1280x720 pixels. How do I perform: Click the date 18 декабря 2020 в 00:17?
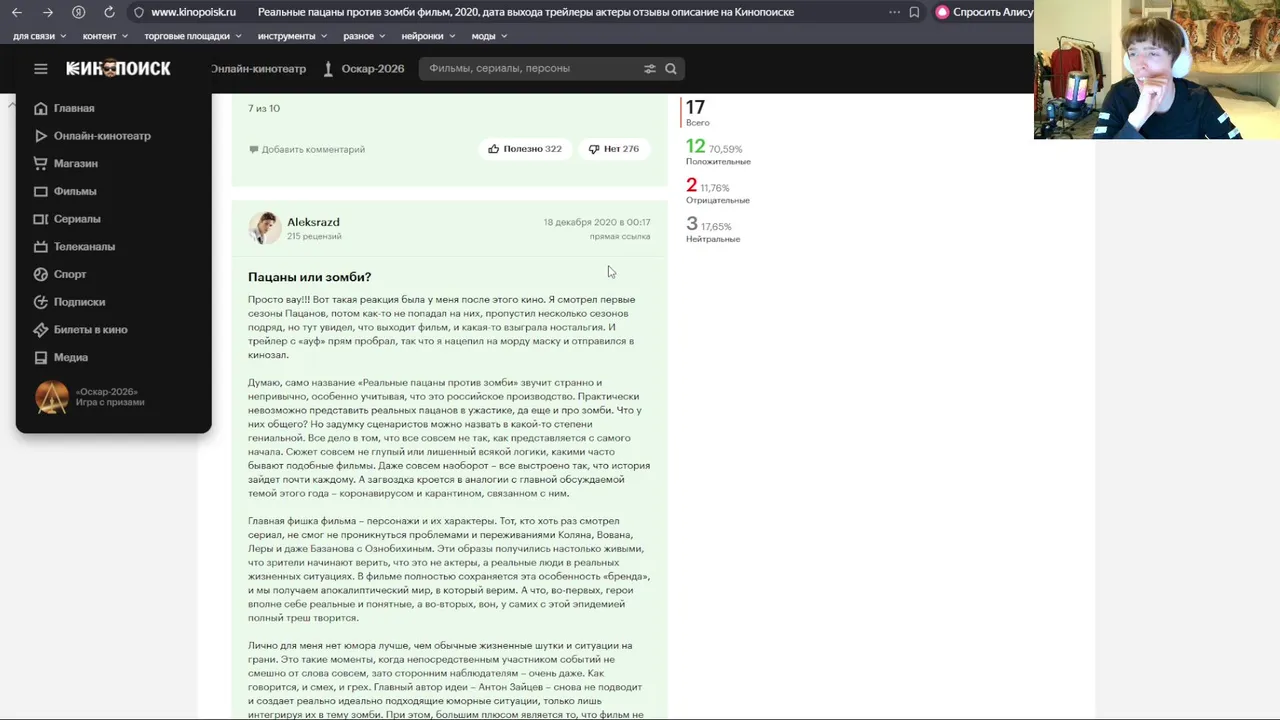coord(597,222)
